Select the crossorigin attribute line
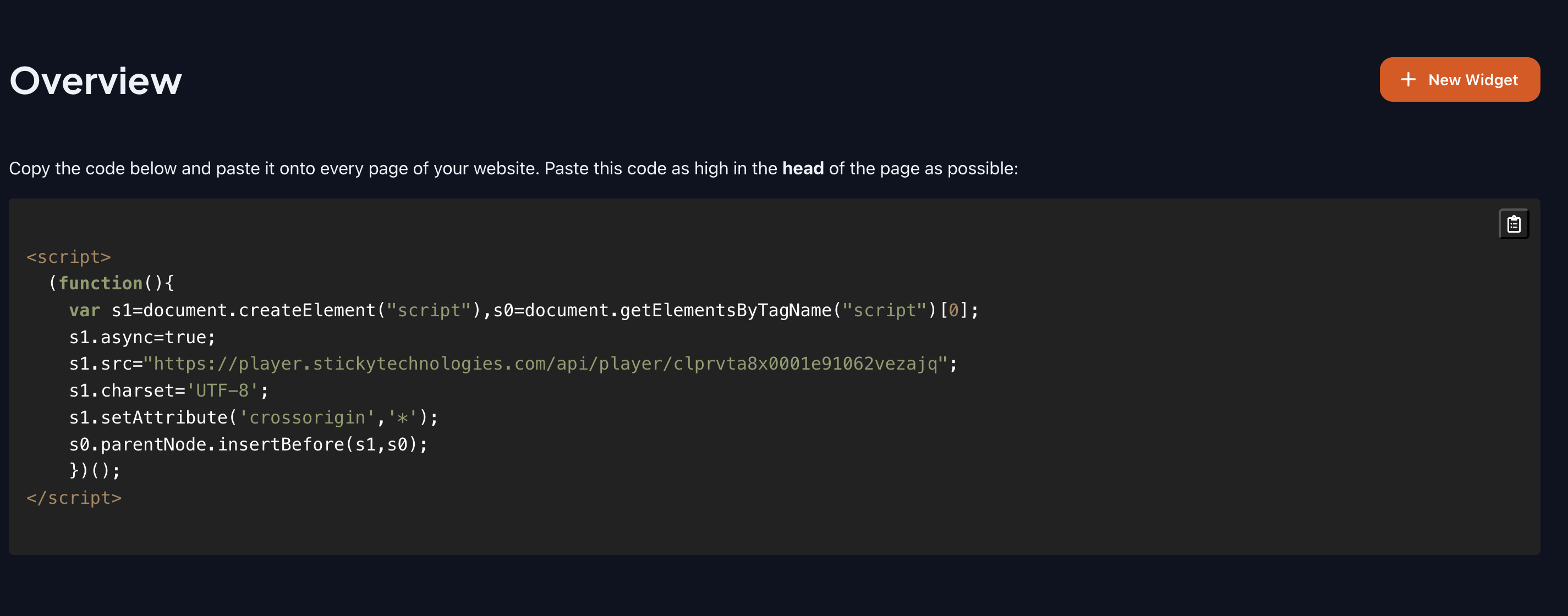Viewport: 1568px width, 616px height. 253,417
